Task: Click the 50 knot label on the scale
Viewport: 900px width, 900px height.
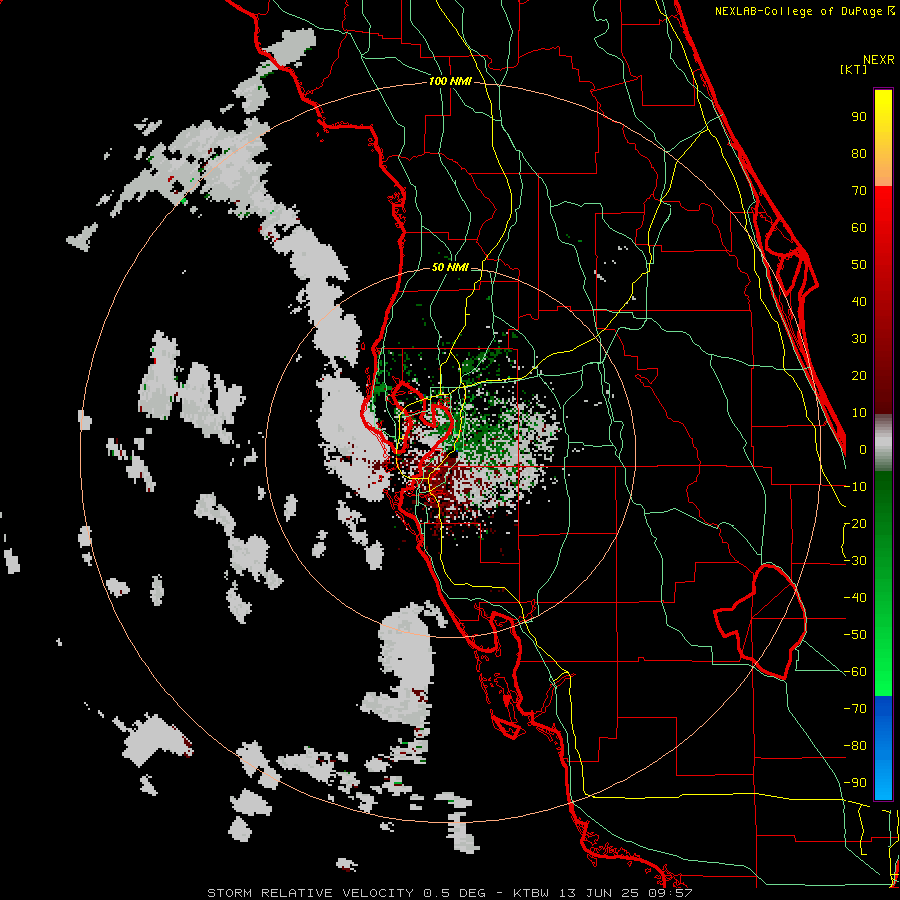Action: [x=859, y=265]
